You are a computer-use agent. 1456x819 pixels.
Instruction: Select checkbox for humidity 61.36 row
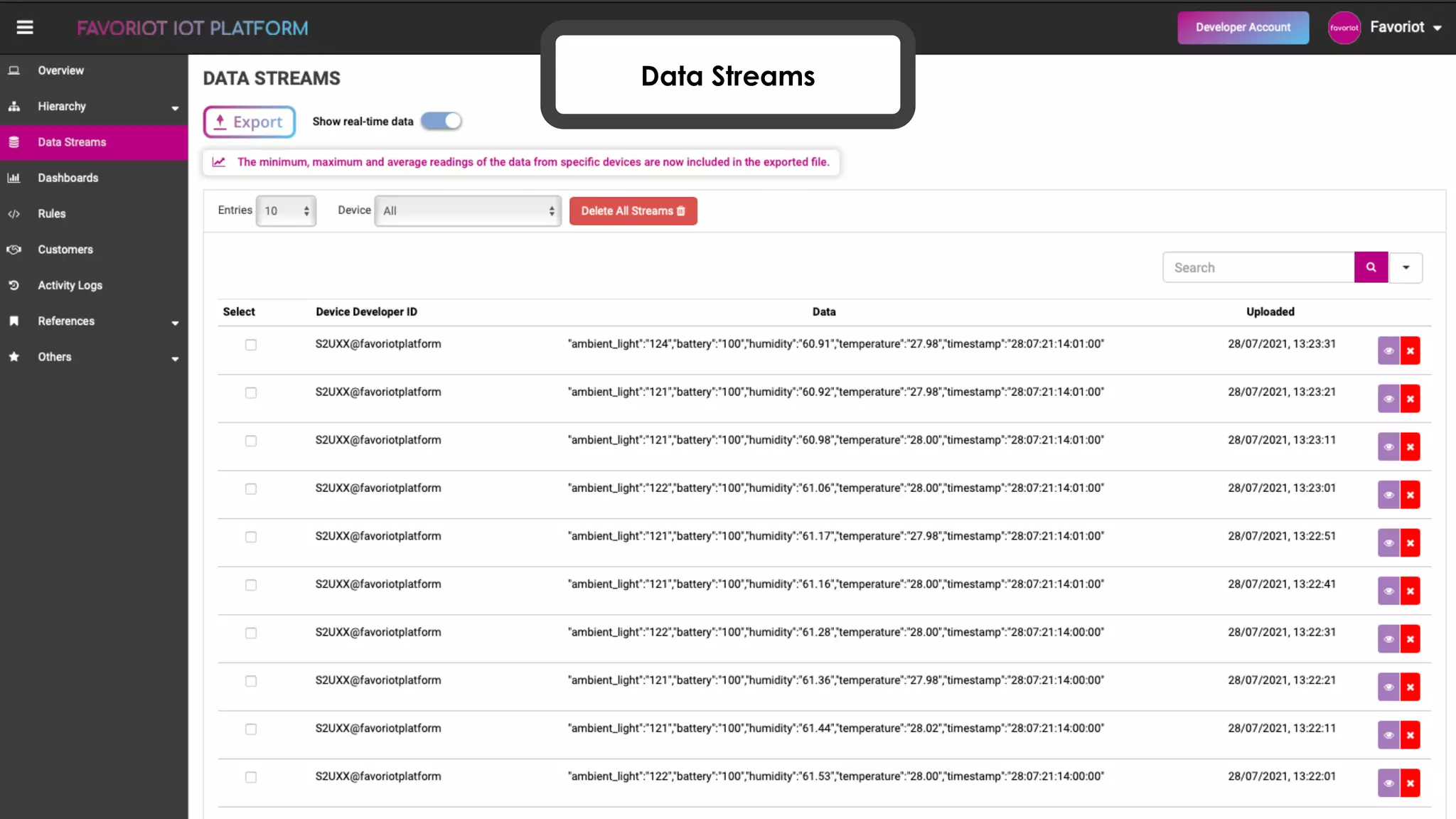[x=251, y=681]
